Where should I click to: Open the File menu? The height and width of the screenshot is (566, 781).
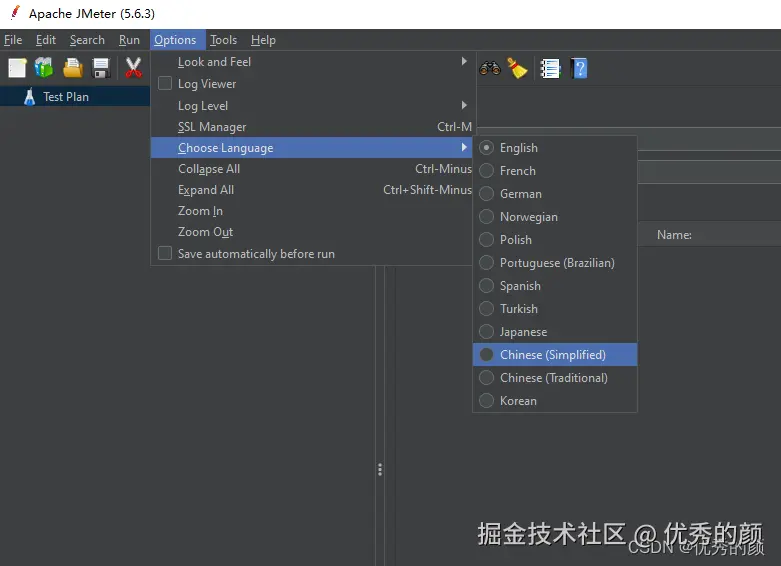(x=13, y=40)
